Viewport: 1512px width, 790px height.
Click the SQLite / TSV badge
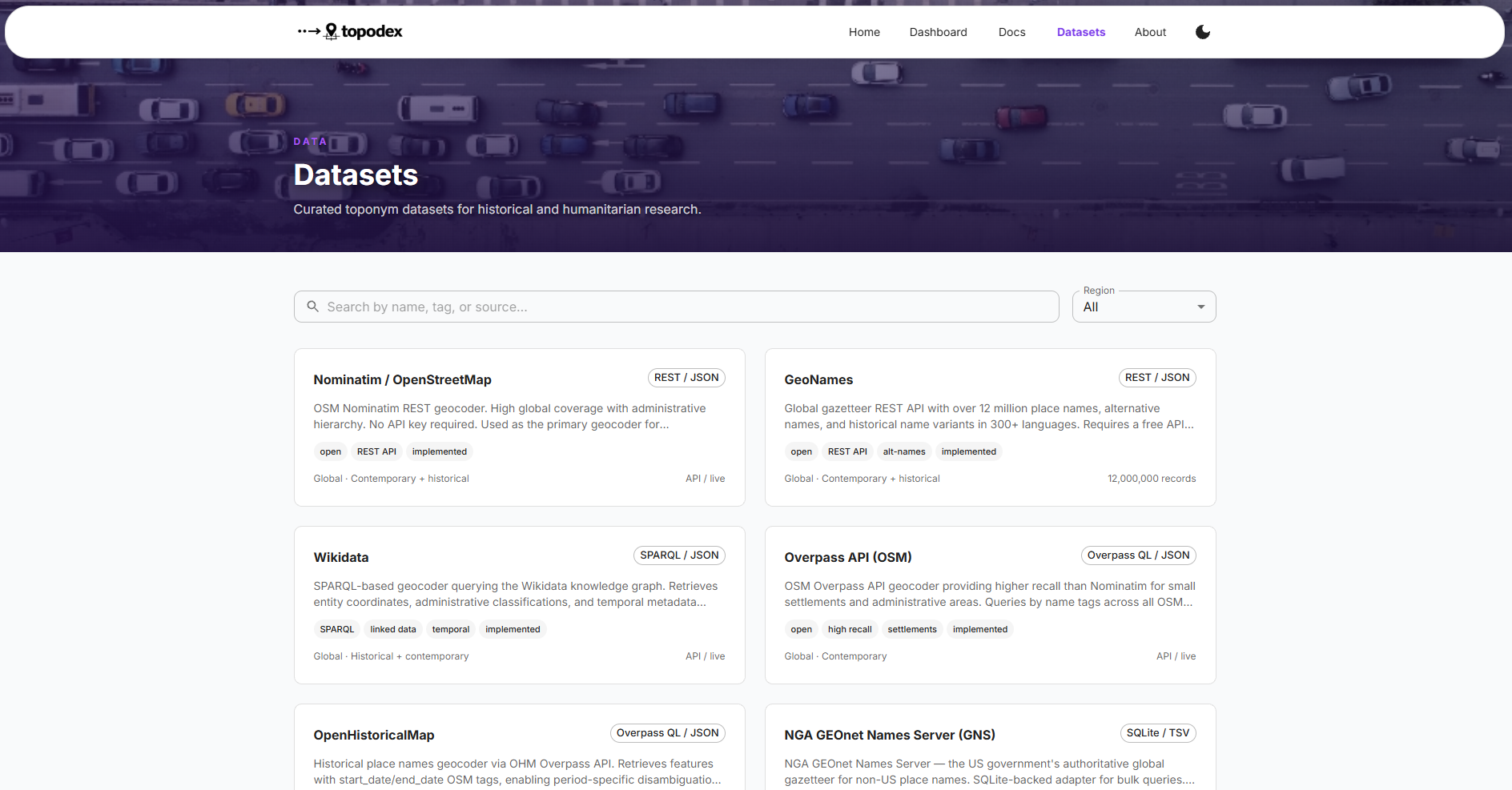click(x=1157, y=733)
